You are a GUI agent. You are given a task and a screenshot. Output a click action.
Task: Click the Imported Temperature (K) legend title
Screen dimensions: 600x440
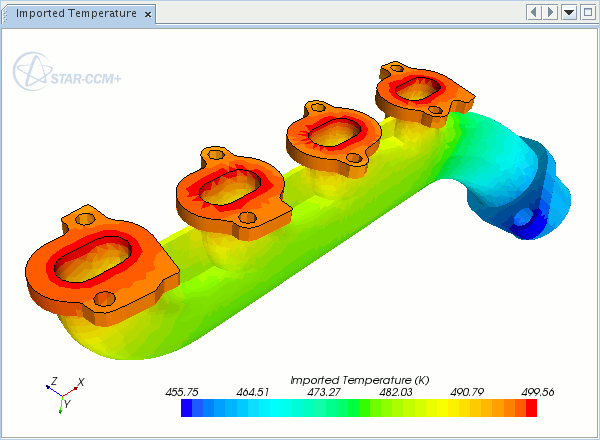(359, 380)
